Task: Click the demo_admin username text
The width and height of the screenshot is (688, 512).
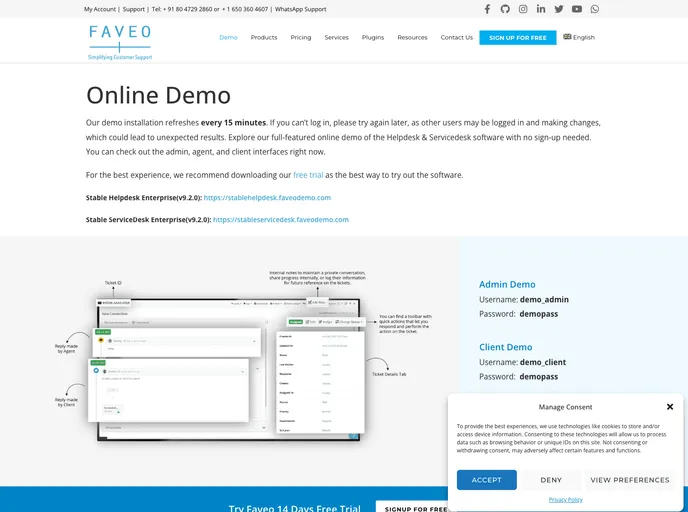Action: tap(544, 300)
